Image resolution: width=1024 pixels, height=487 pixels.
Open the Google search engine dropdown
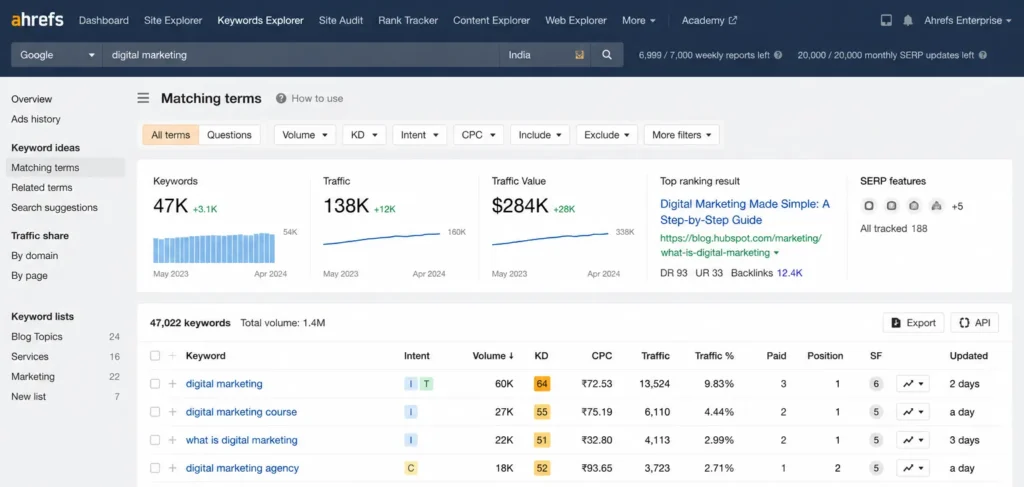(x=57, y=55)
